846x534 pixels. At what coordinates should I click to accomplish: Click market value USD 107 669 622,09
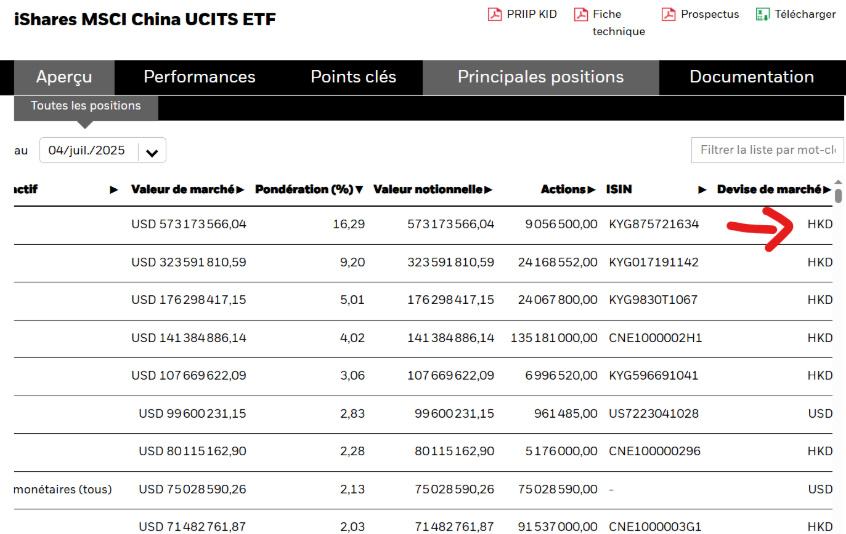coord(188,375)
